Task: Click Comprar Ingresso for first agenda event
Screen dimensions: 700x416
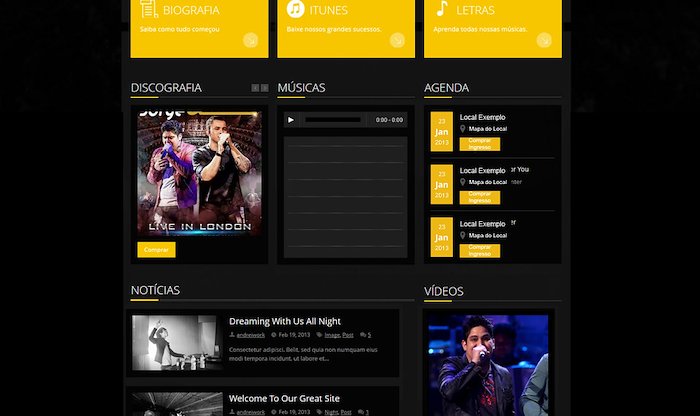Action: click(x=480, y=144)
